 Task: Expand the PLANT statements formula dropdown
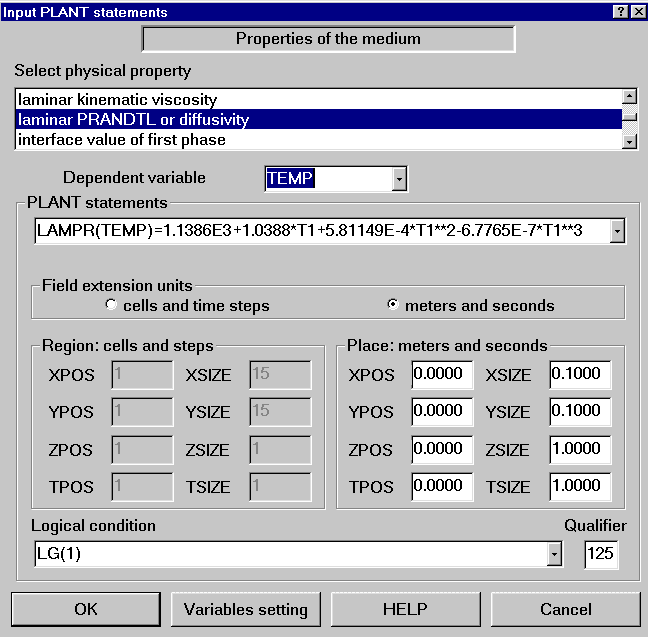point(617,232)
